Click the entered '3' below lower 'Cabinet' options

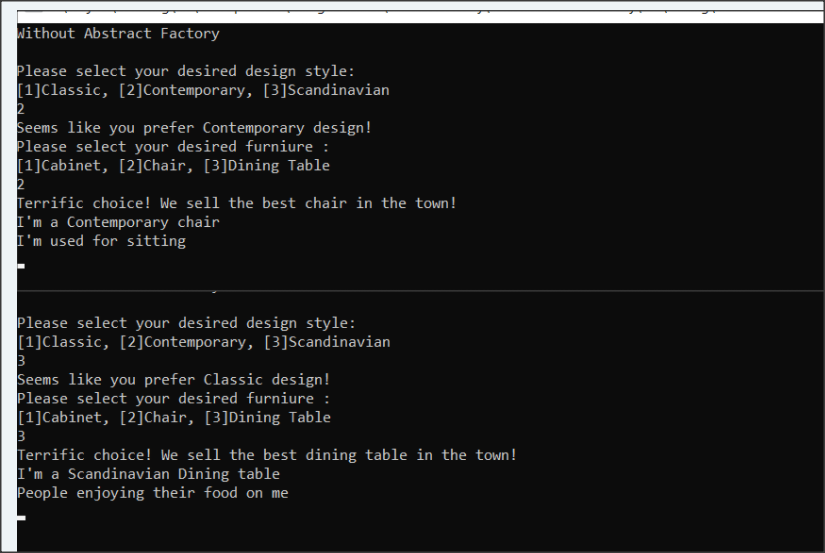[x=21, y=436]
